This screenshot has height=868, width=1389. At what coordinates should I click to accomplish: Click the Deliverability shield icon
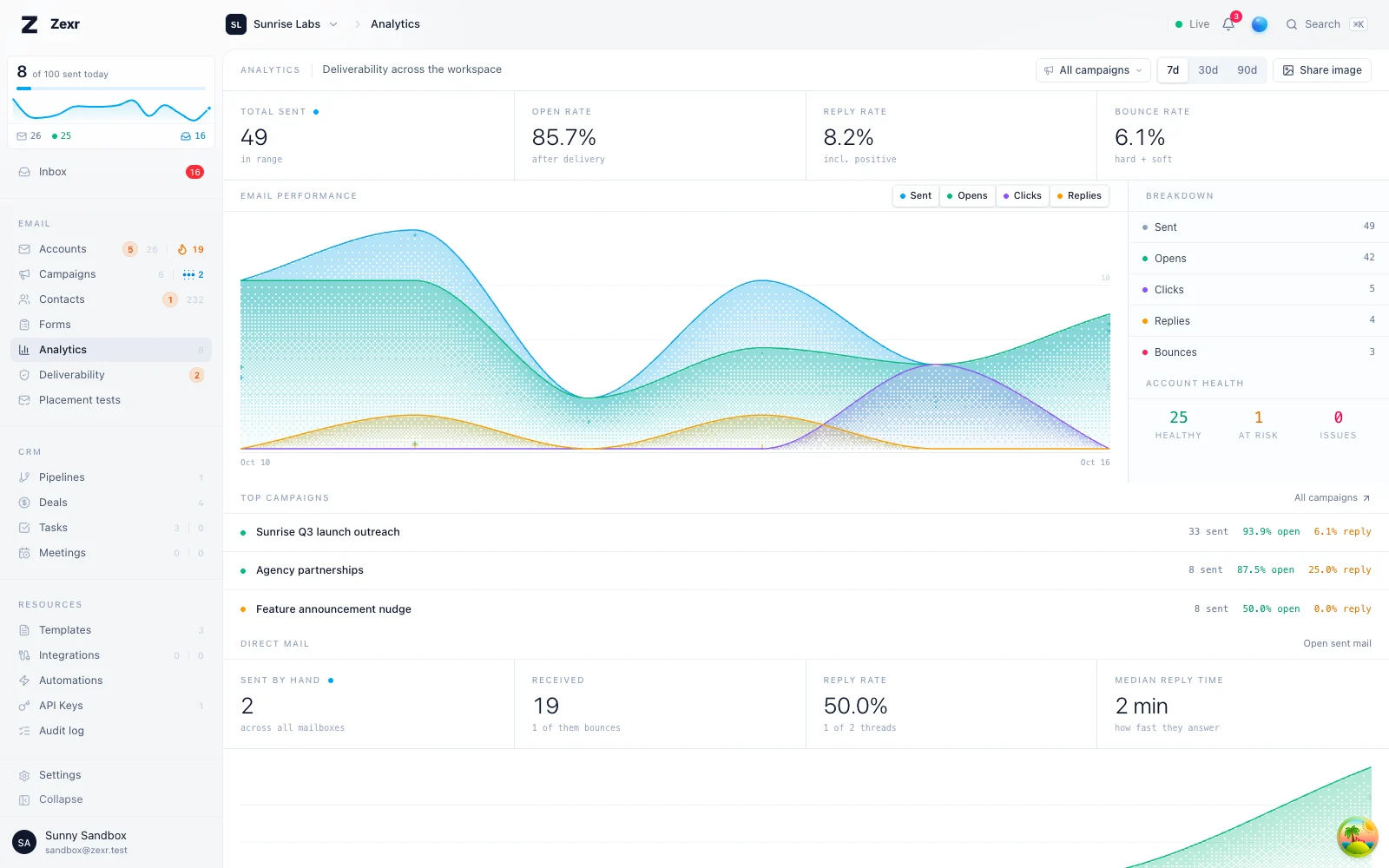[x=24, y=375]
